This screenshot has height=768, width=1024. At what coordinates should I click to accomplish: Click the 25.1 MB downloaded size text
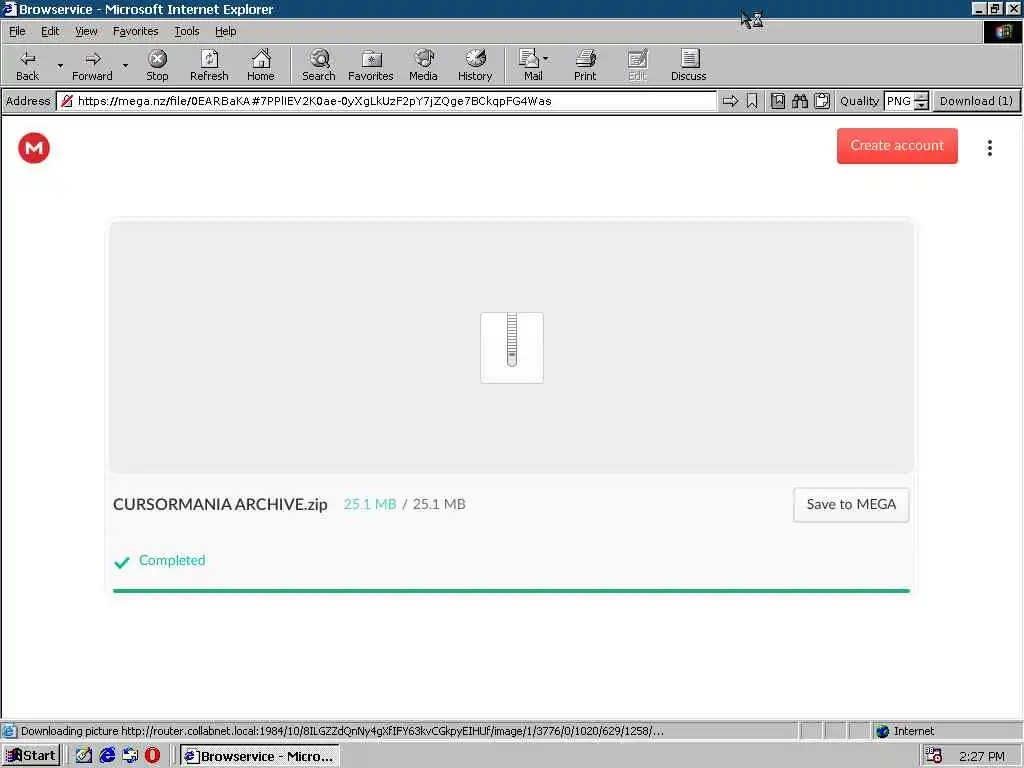pyautogui.click(x=370, y=504)
